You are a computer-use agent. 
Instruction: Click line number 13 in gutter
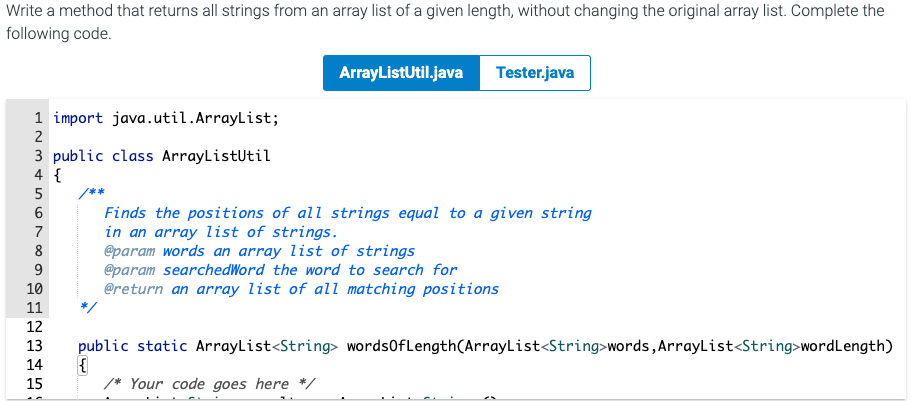35,346
